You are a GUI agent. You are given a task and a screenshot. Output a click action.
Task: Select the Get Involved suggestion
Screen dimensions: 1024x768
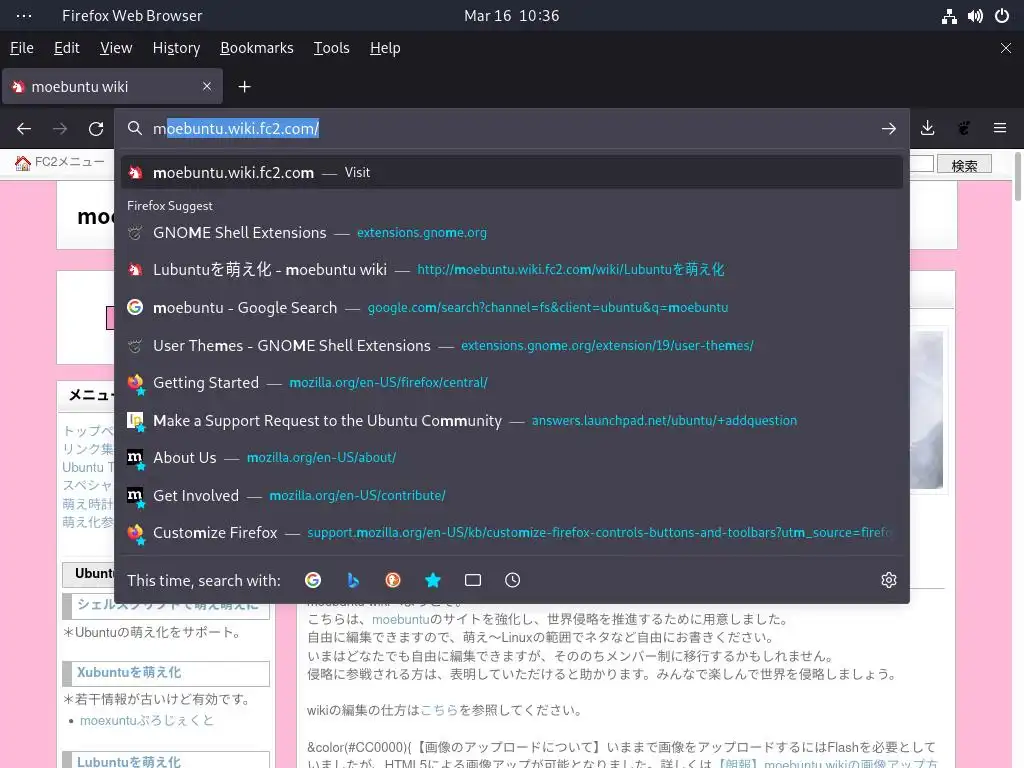point(511,496)
